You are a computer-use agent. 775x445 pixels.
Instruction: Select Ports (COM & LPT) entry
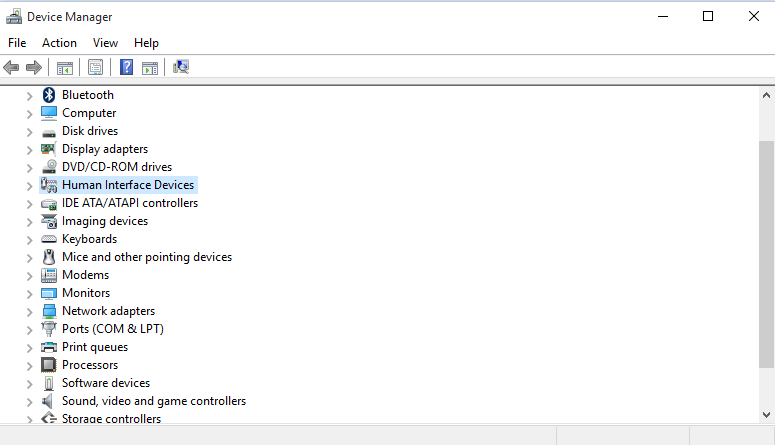coord(113,329)
